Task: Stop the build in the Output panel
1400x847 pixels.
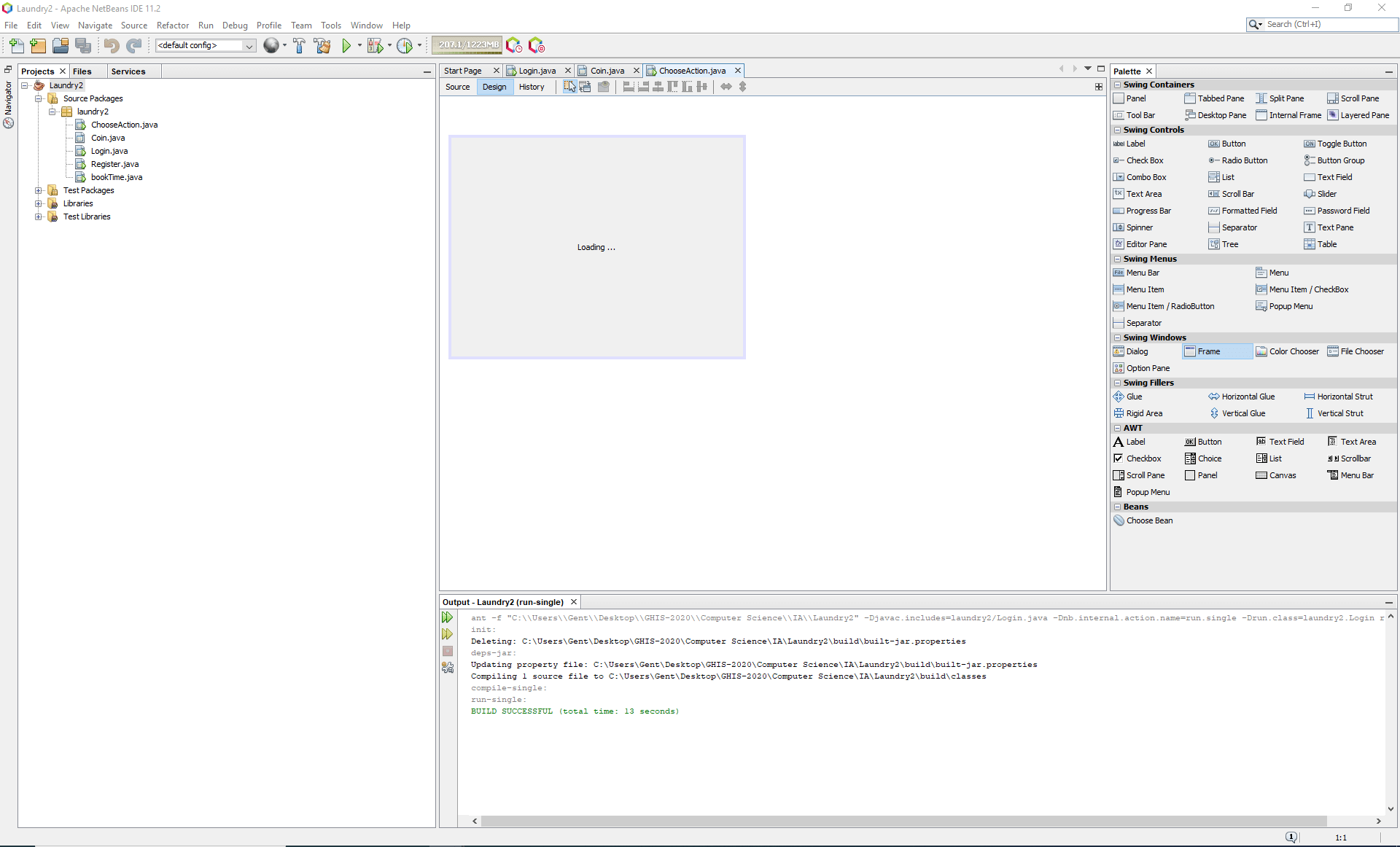Action: tap(447, 651)
